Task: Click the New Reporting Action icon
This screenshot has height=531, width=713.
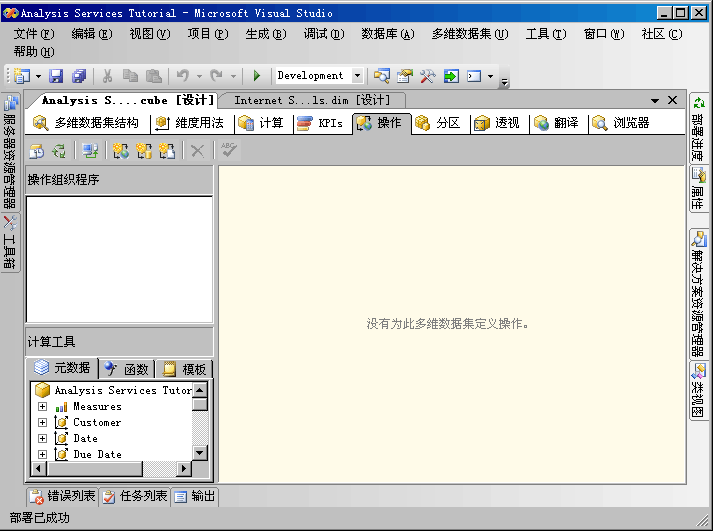Action: pos(167,150)
